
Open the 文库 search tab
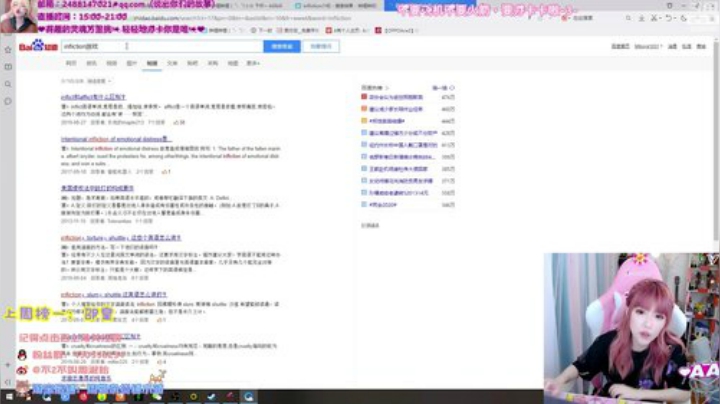tap(172, 63)
